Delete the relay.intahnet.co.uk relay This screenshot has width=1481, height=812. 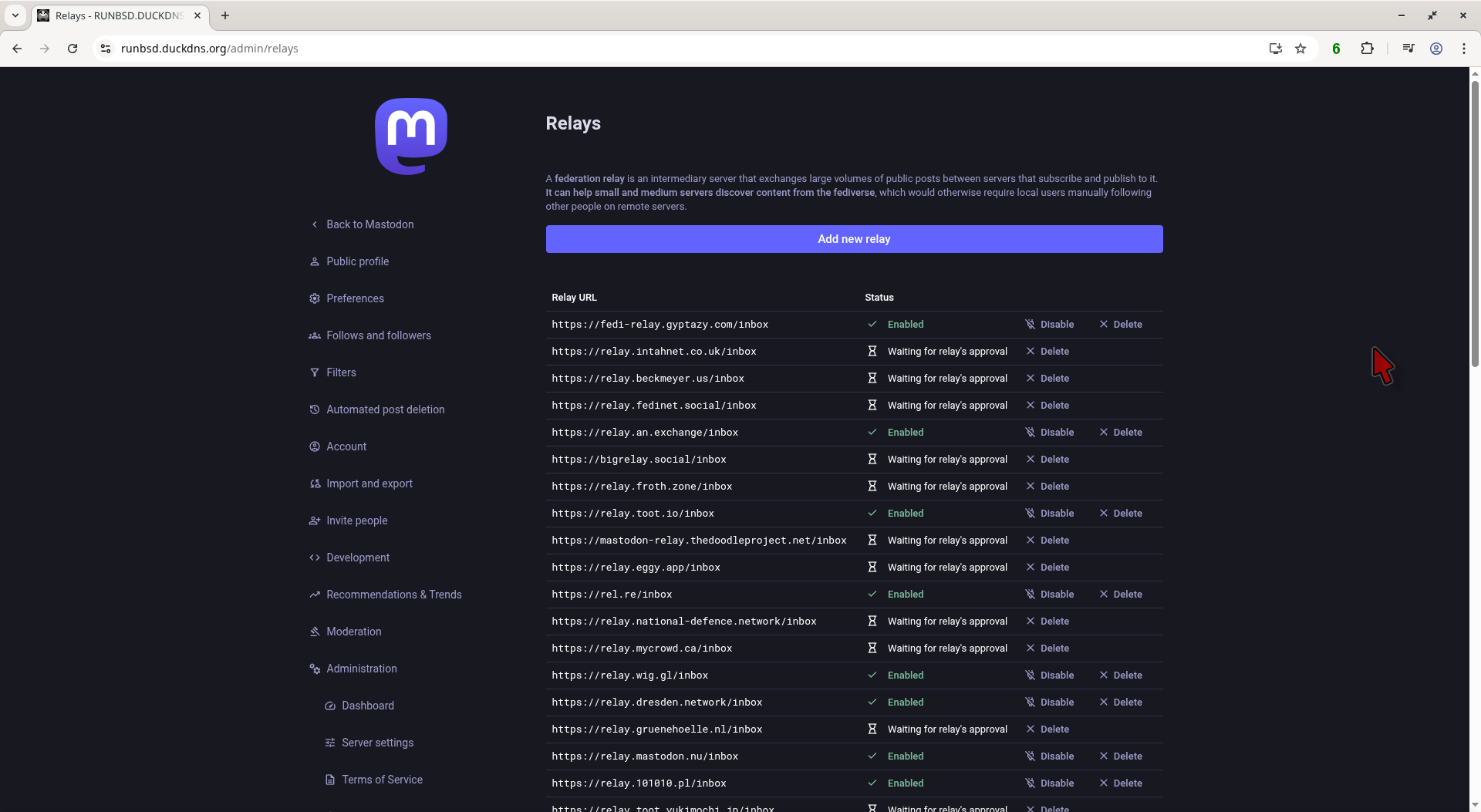(x=1047, y=352)
